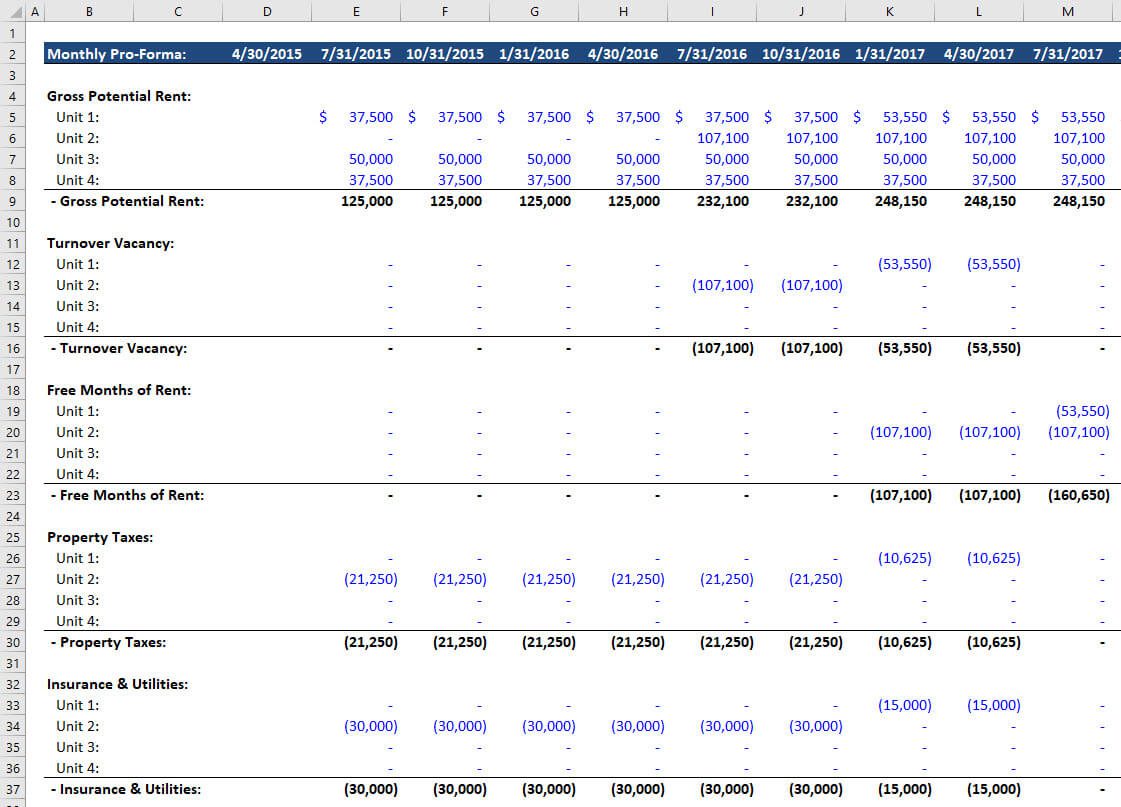Click the select-all corner of the grid
Screen dimensions: 1121x807
tap(12, 11)
